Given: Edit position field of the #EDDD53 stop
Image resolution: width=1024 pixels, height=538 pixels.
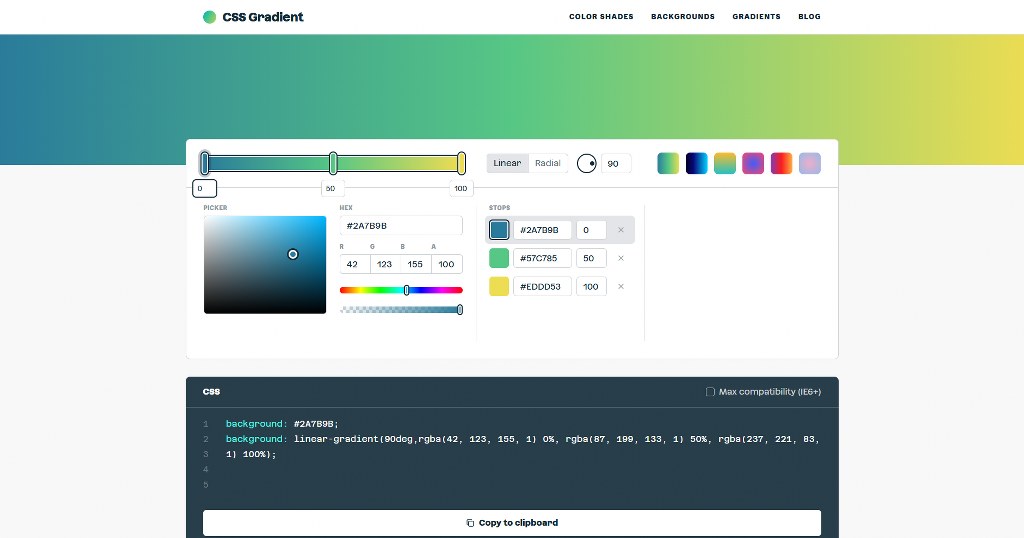Looking at the screenshot, I should pos(591,286).
